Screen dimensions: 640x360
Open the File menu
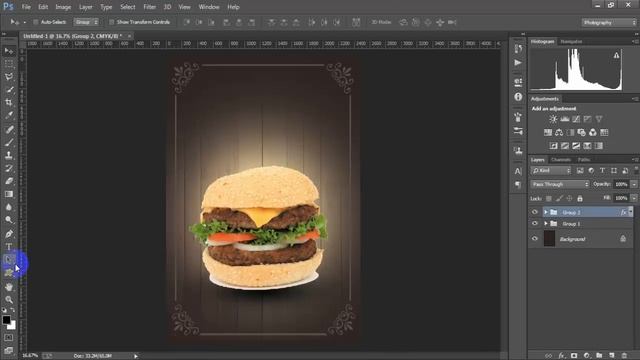26,7
